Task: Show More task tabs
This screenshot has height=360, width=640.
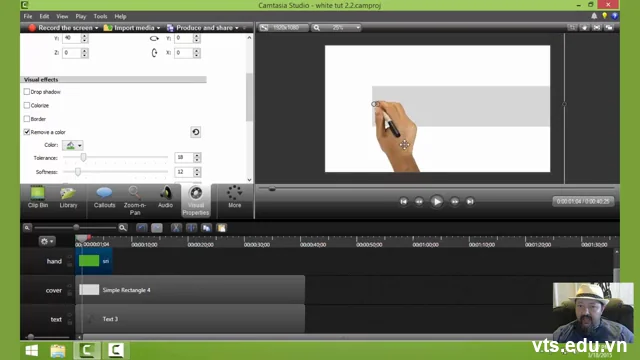Action: coord(234,198)
